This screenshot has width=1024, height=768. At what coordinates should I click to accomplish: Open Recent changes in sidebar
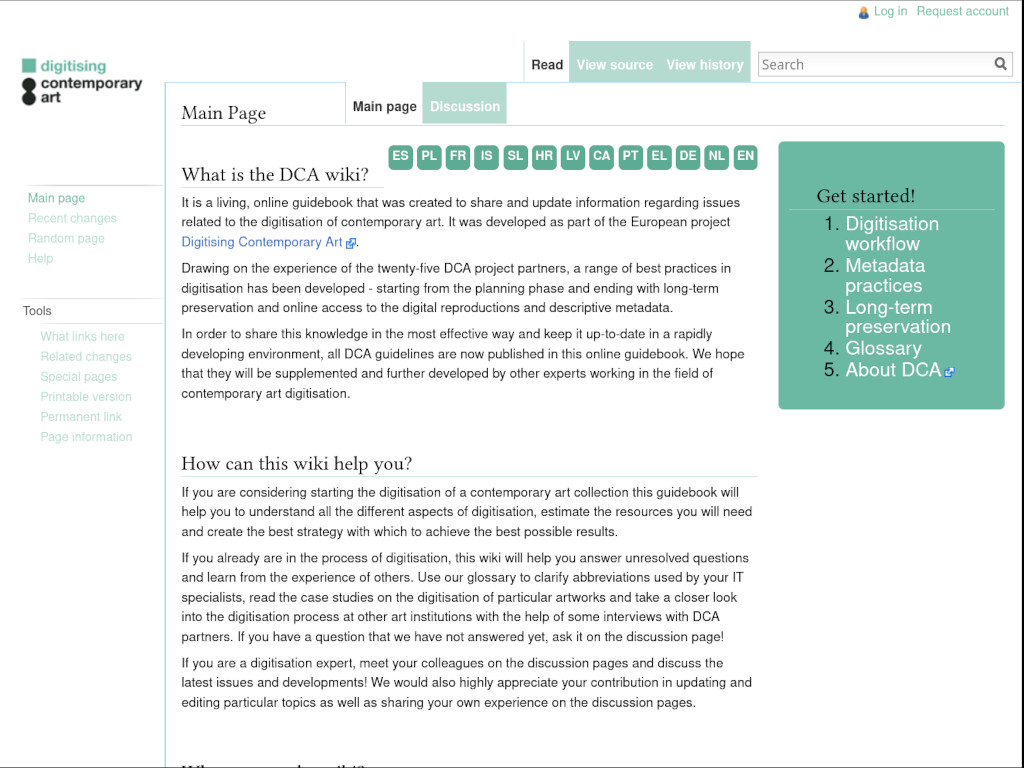(x=72, y=218)
